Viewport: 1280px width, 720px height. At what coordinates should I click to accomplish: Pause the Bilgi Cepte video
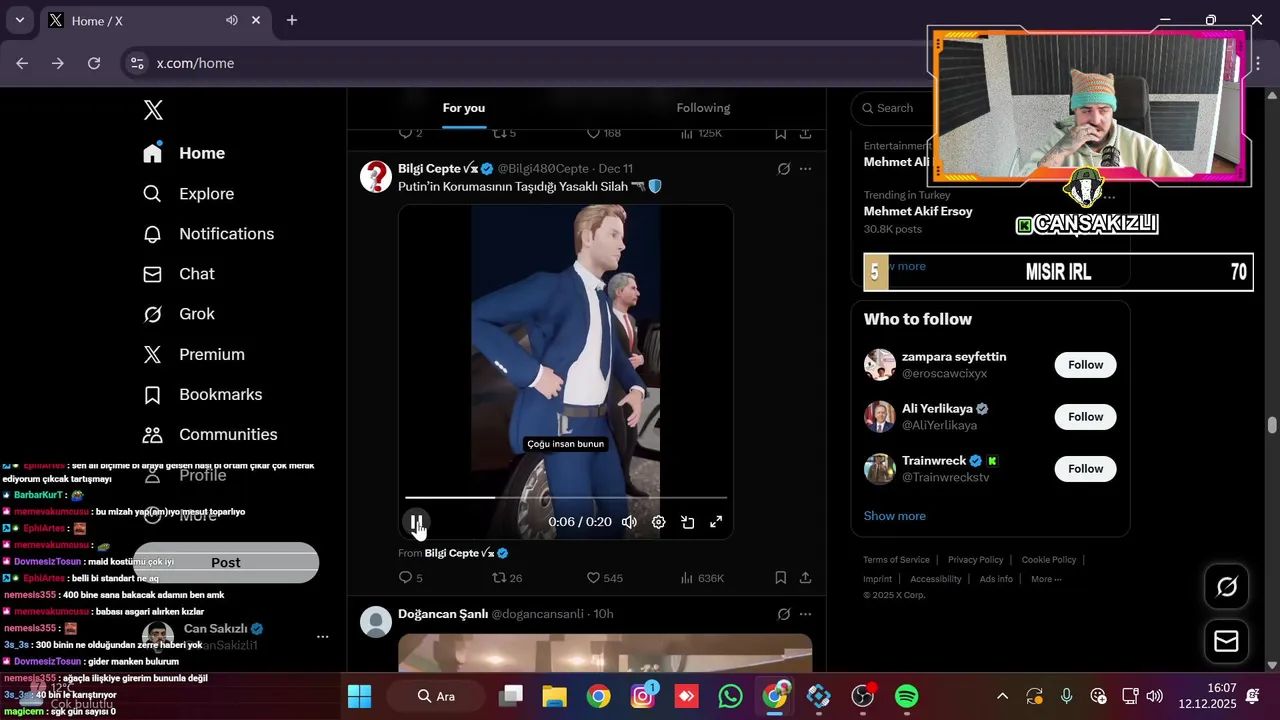coord(416,522)
